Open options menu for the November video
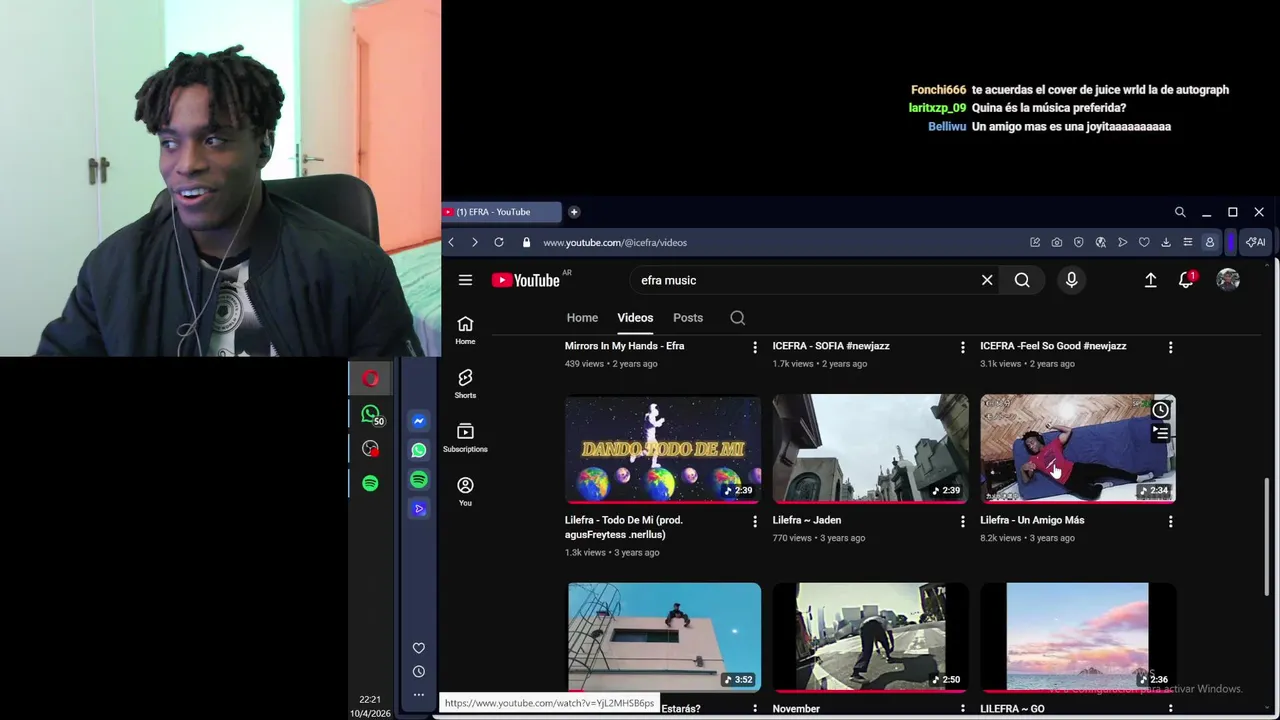1280x720 pixels. click(963, 709)
